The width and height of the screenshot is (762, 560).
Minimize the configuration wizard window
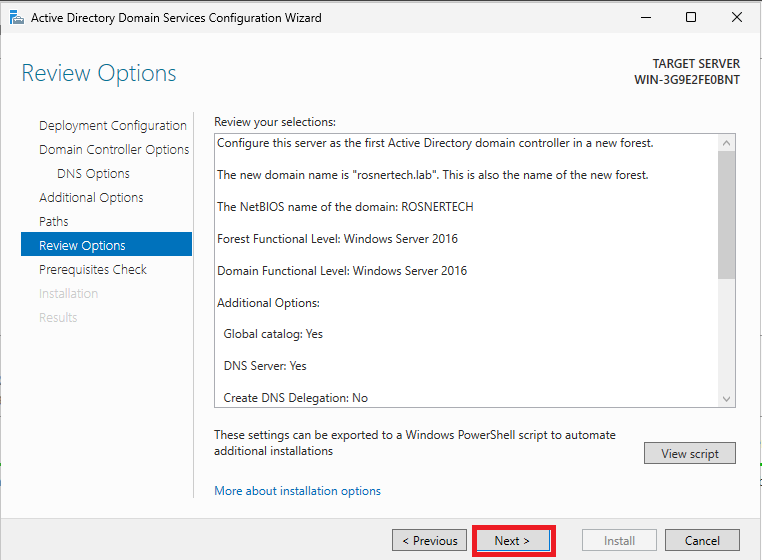(x=646, y=18)
